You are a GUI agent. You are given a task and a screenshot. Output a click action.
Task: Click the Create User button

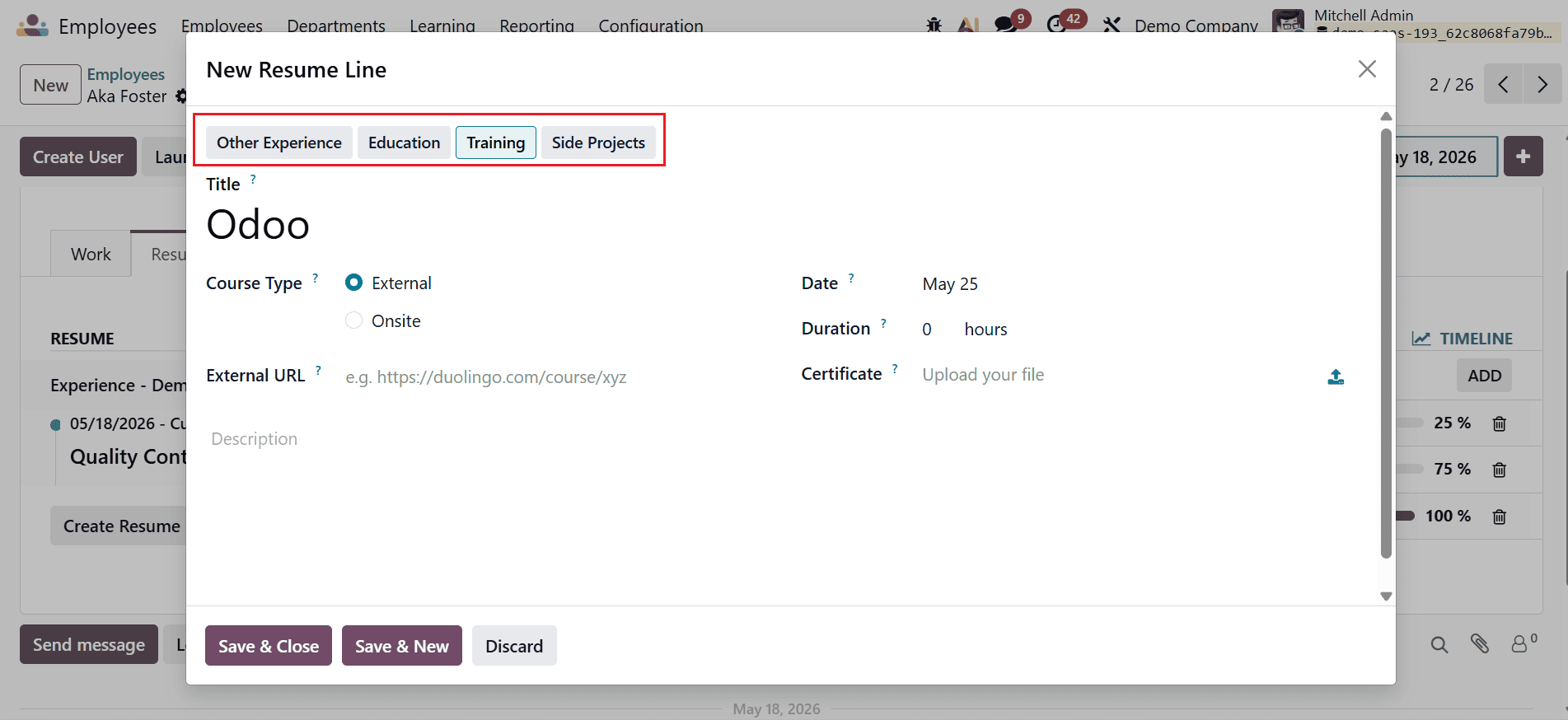(x=78, y=157)
